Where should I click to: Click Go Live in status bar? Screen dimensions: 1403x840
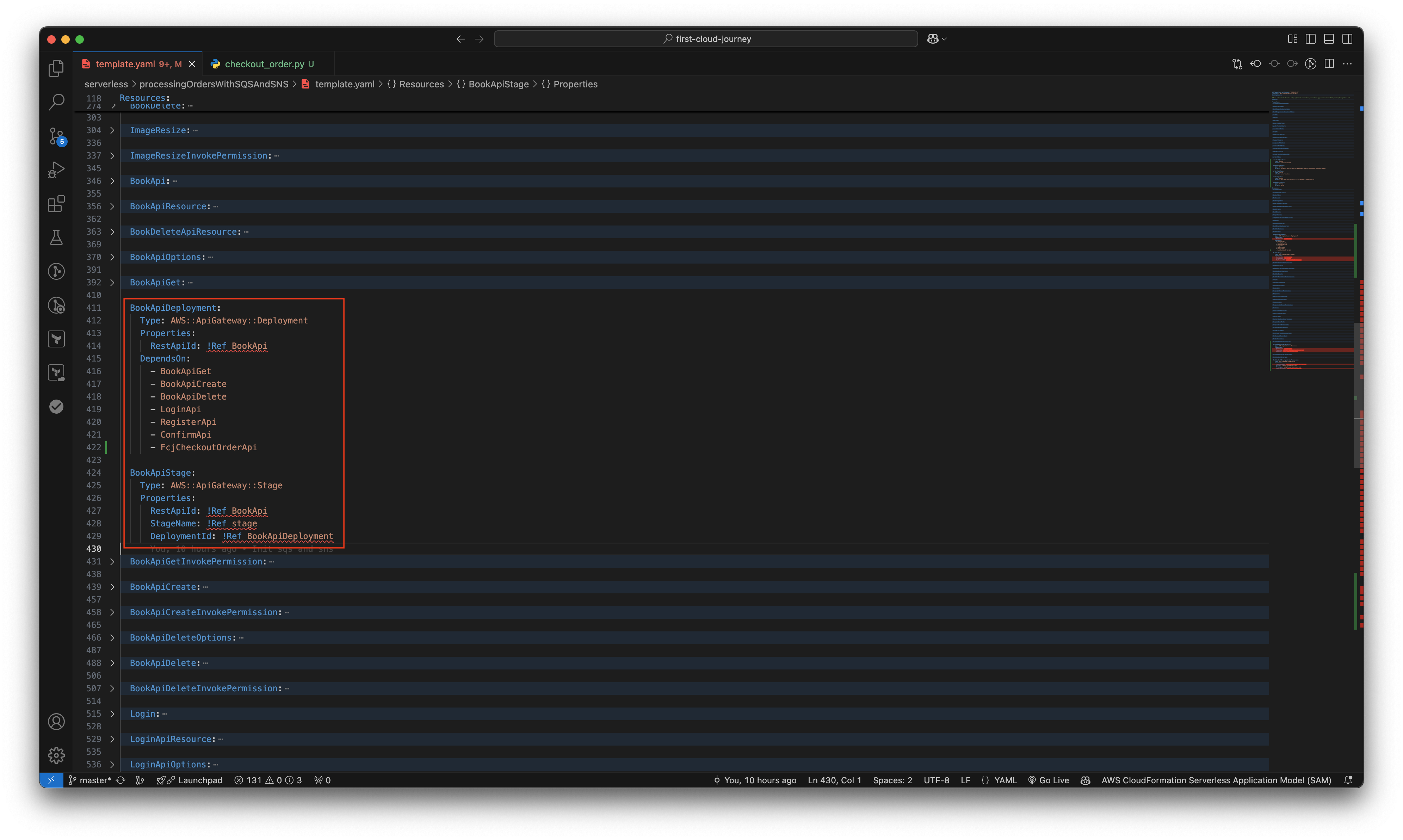(1048, 780)
